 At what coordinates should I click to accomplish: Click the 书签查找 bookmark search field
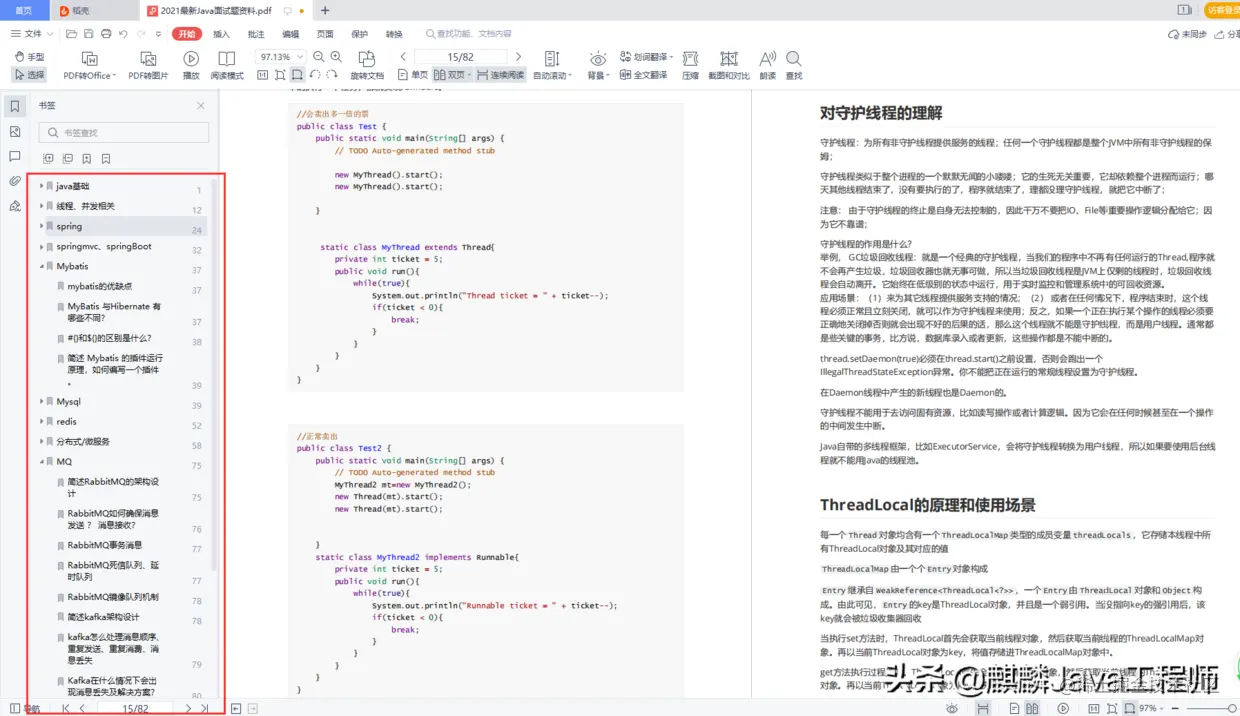point(124,132)
